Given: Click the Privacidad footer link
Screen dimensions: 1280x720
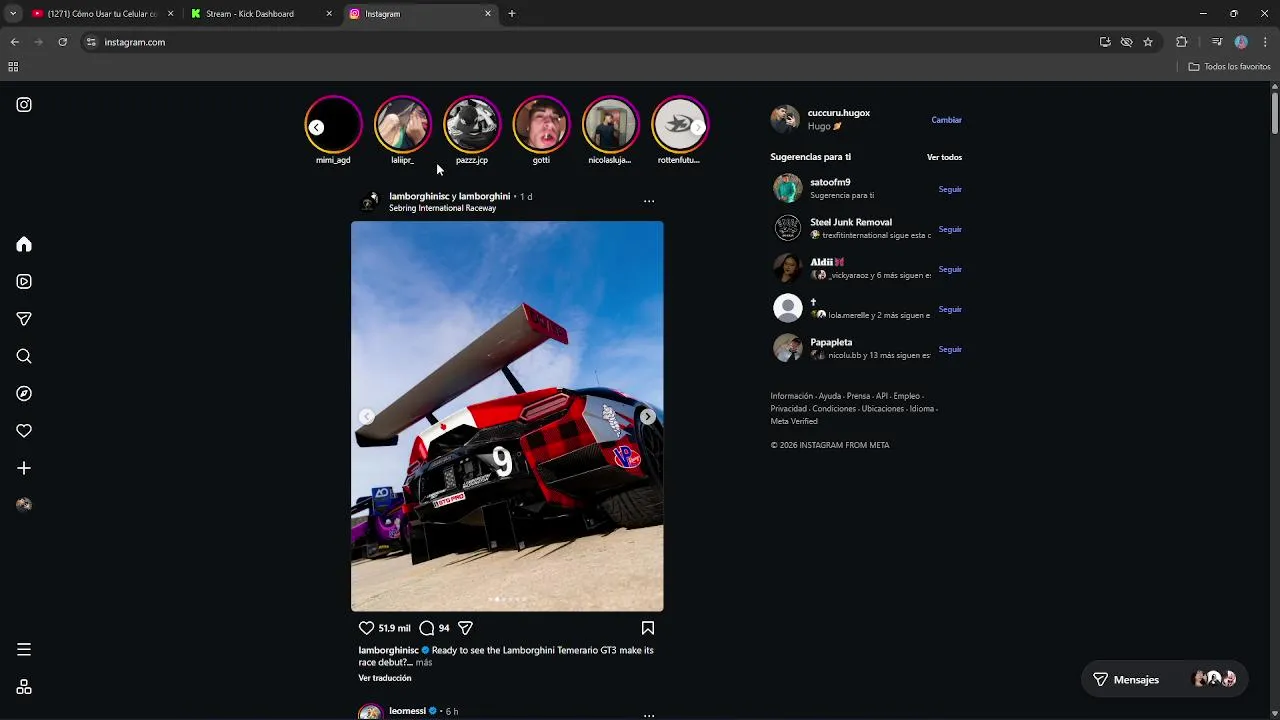Looking at the screenshot, I should (x=788, y=409).
